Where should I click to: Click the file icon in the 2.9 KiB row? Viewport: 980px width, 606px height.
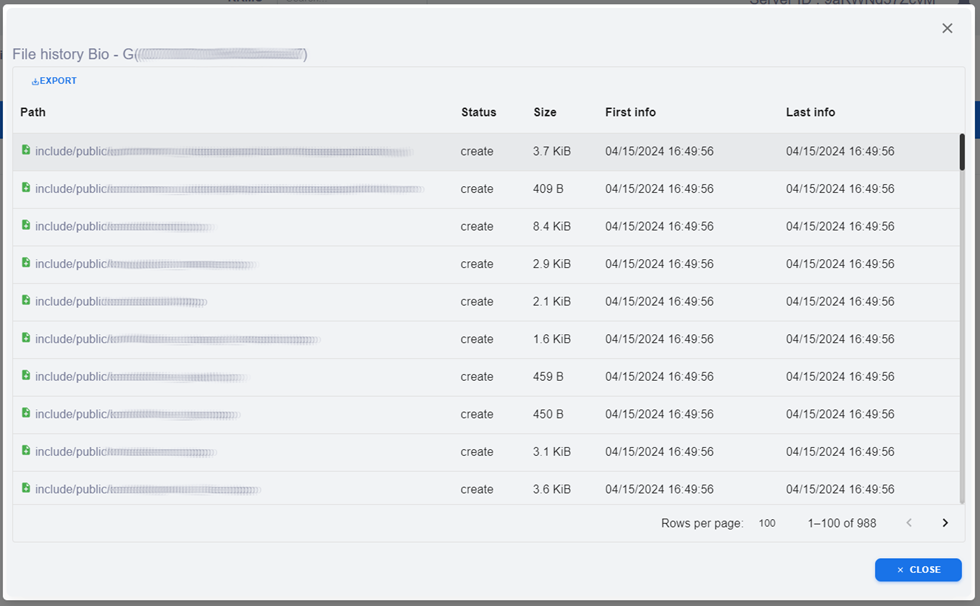click(26, 263)
